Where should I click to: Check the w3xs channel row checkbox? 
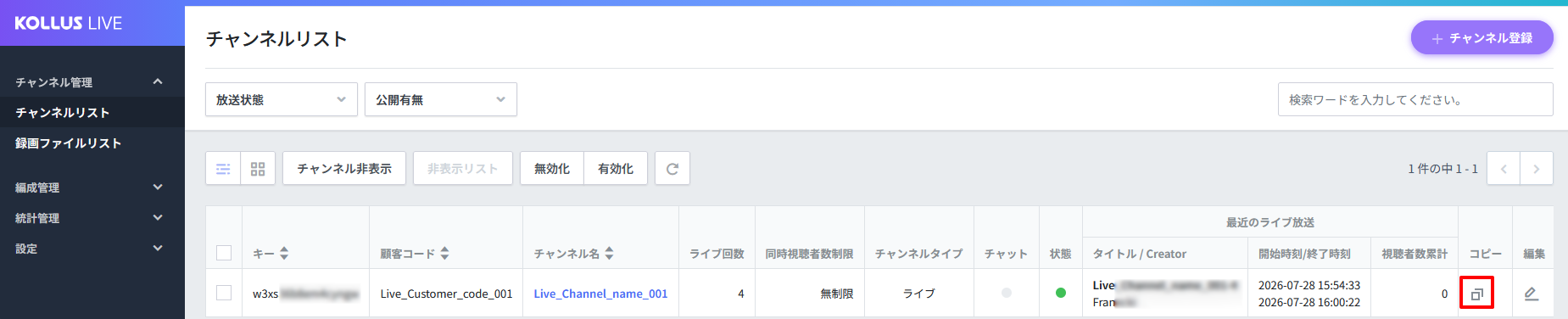click(224, 293)
